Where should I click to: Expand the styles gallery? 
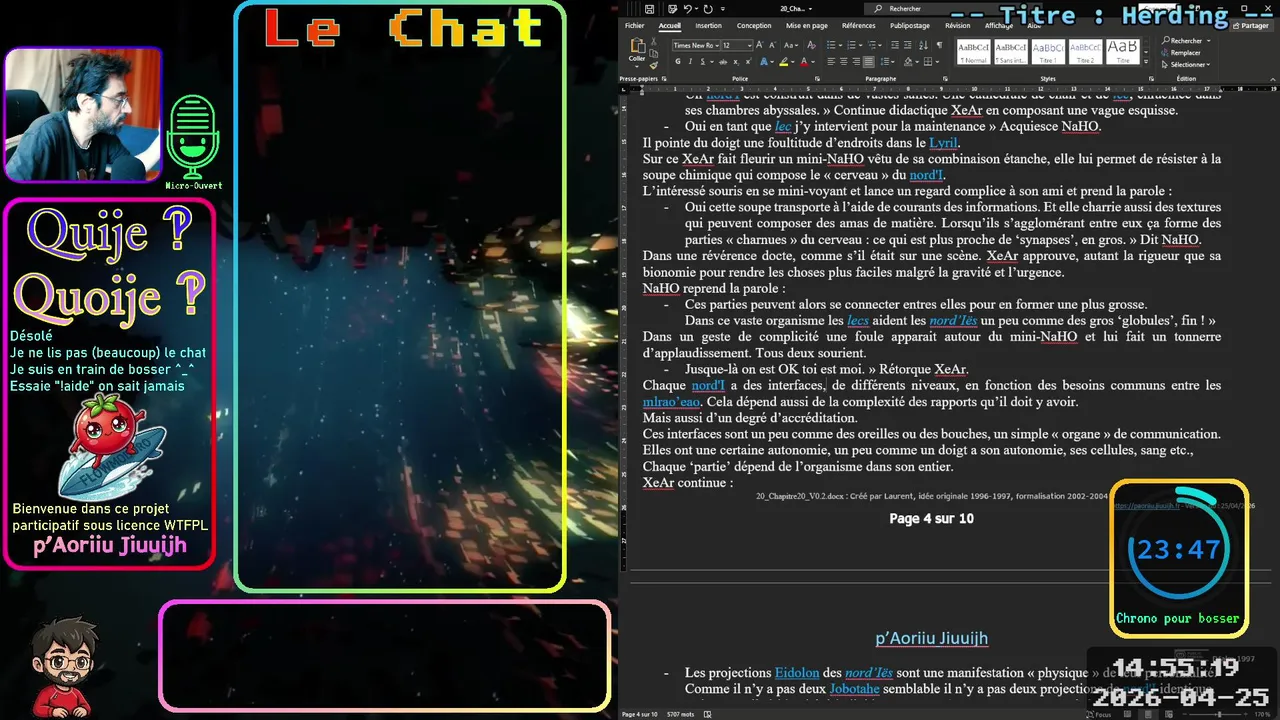click(1146, 61)
